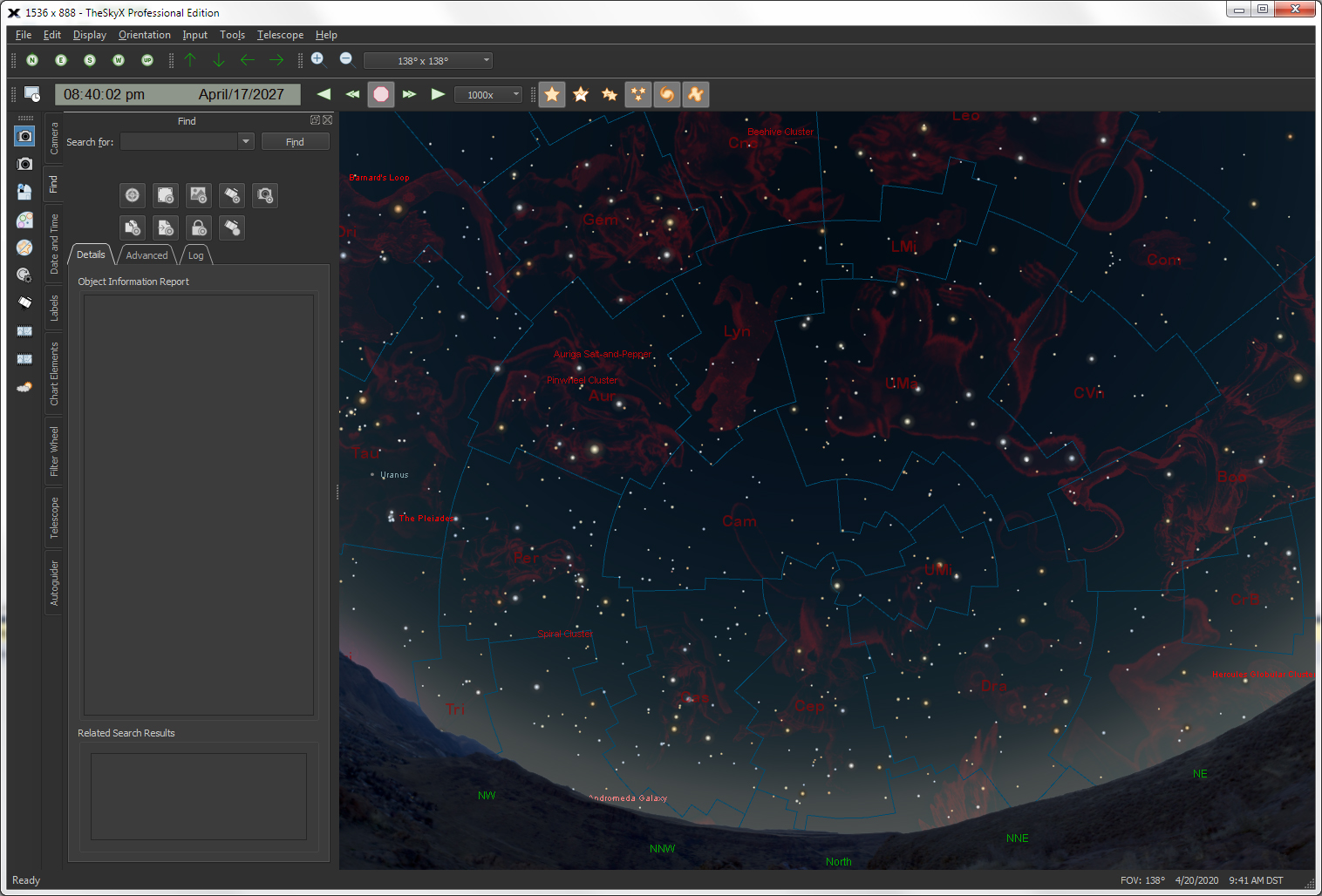Switch to the Log tab
Viewport: 1322px width, 896px height.
(x=196, y=255)
